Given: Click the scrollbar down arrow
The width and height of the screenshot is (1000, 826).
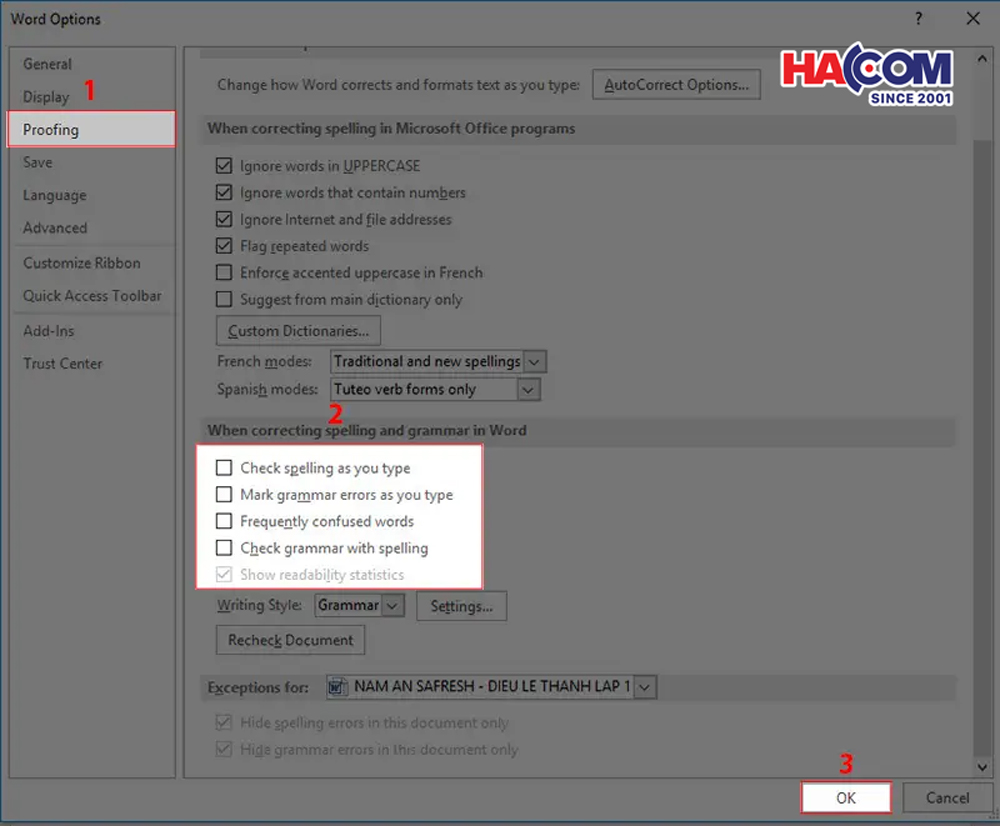Looking at the screenshot, I should [x=981, y=766].
